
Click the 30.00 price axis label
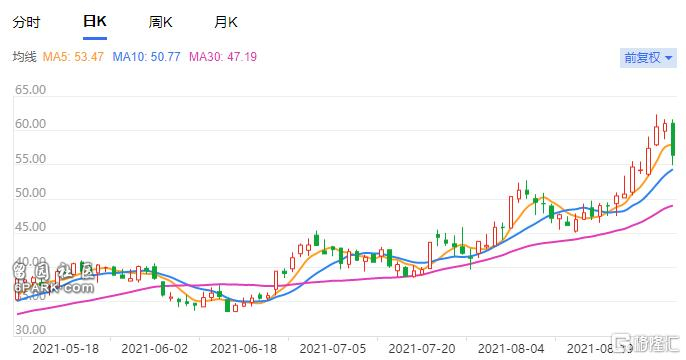pyautogui.click(x=30, y=329)
